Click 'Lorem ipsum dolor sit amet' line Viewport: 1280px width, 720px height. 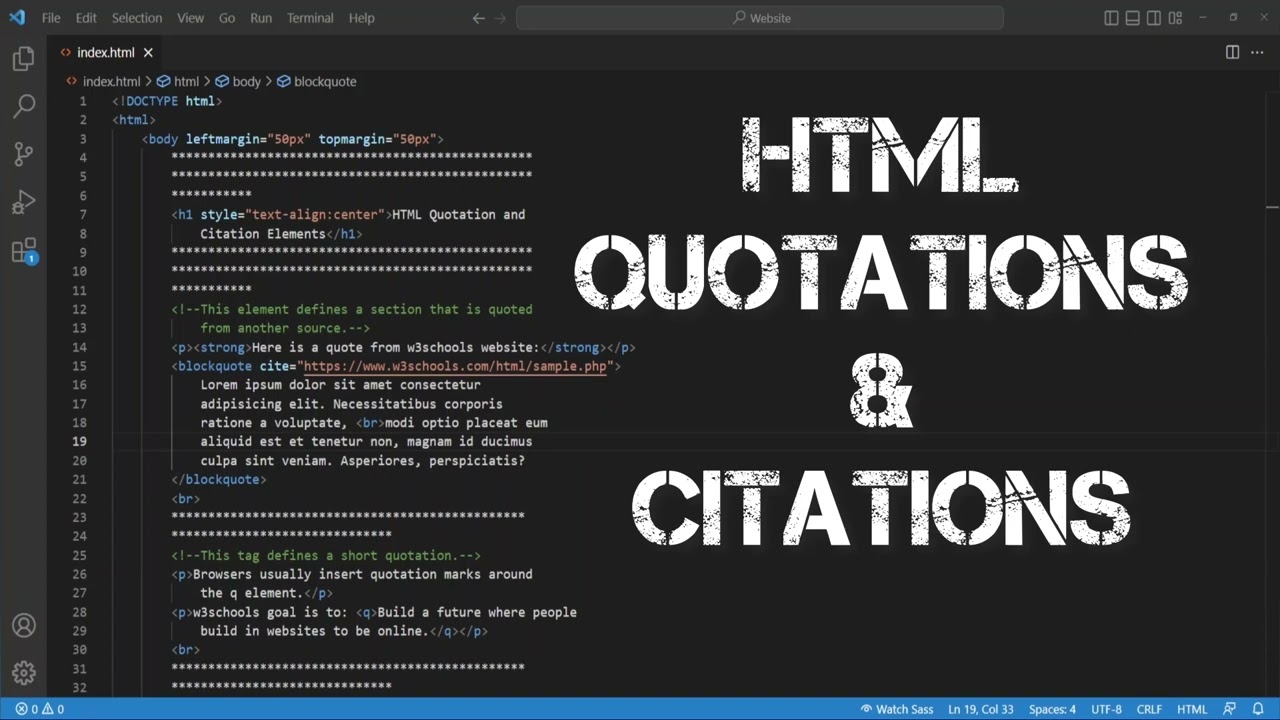(340, 385)
